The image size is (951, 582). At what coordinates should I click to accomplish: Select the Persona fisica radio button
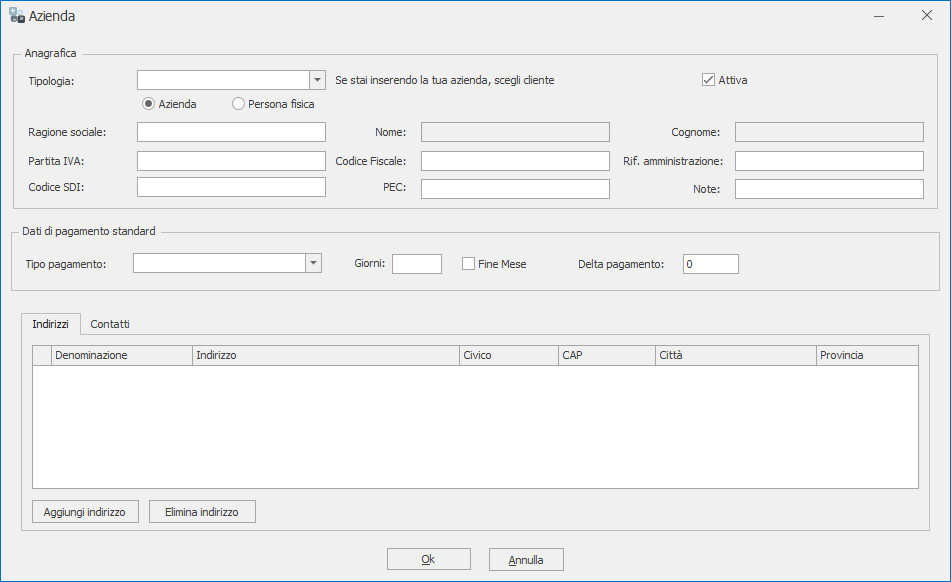(x=238, y=104)
